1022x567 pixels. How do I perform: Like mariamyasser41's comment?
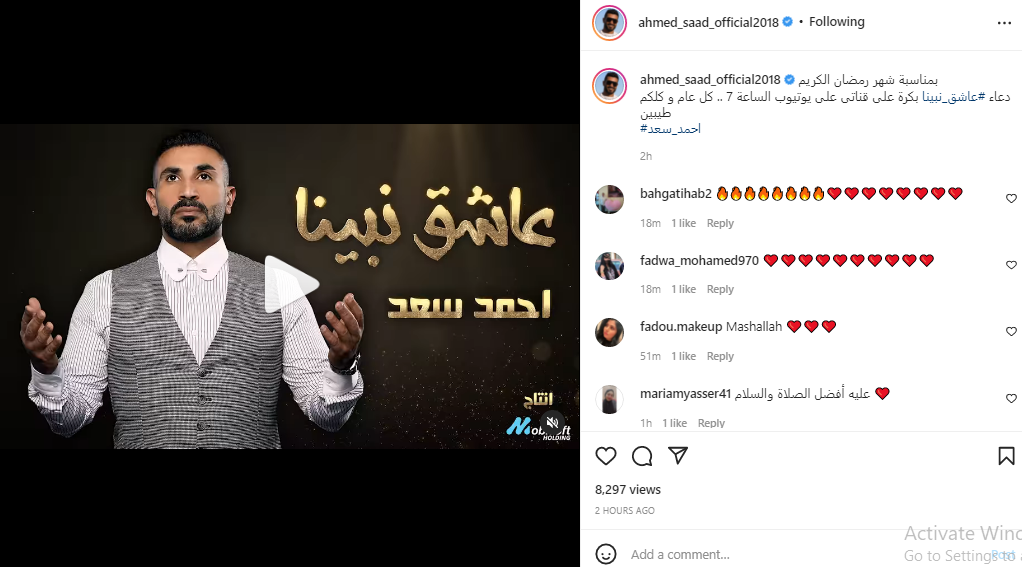(1011, 398)
